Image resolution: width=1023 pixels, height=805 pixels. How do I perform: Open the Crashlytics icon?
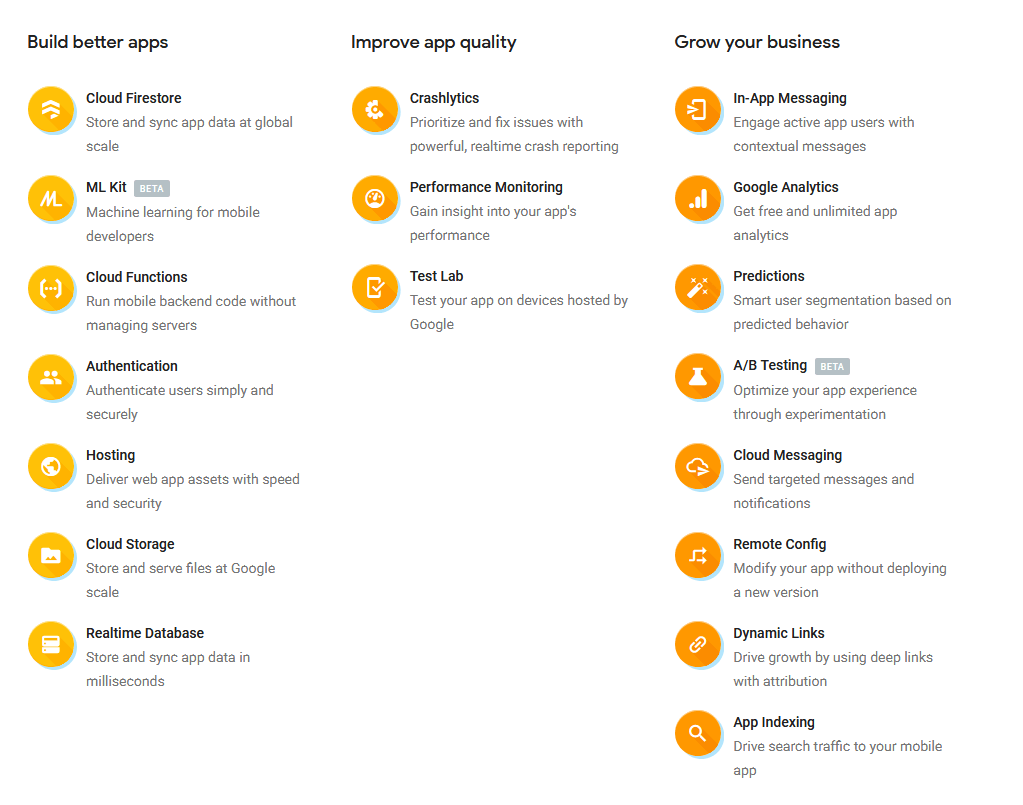click(x=375, y=109)
